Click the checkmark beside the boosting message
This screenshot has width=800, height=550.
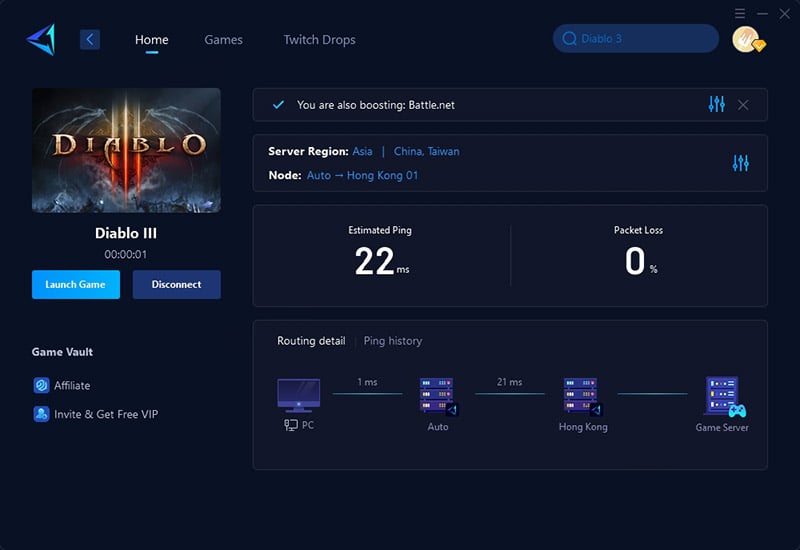pyautogui.click(x=278, y=105)
